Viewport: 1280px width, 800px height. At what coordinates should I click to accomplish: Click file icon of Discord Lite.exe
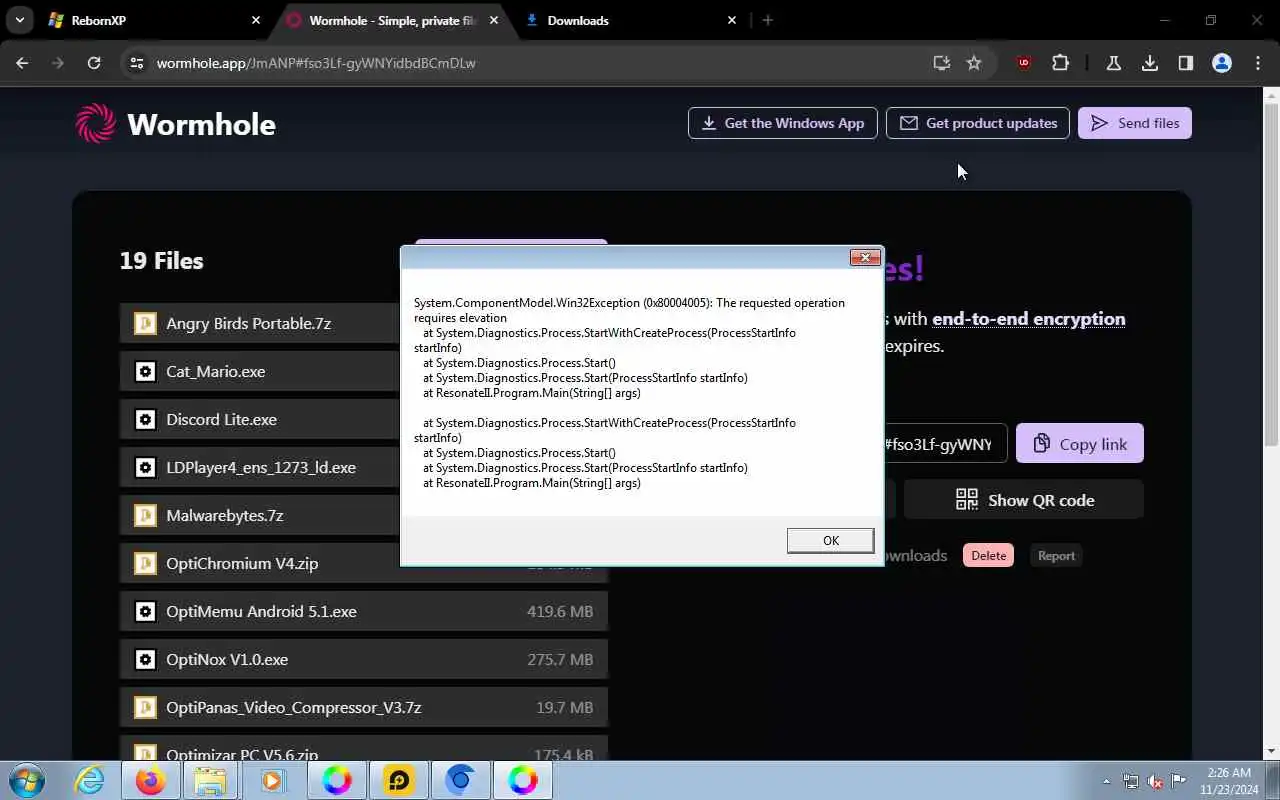145,419
